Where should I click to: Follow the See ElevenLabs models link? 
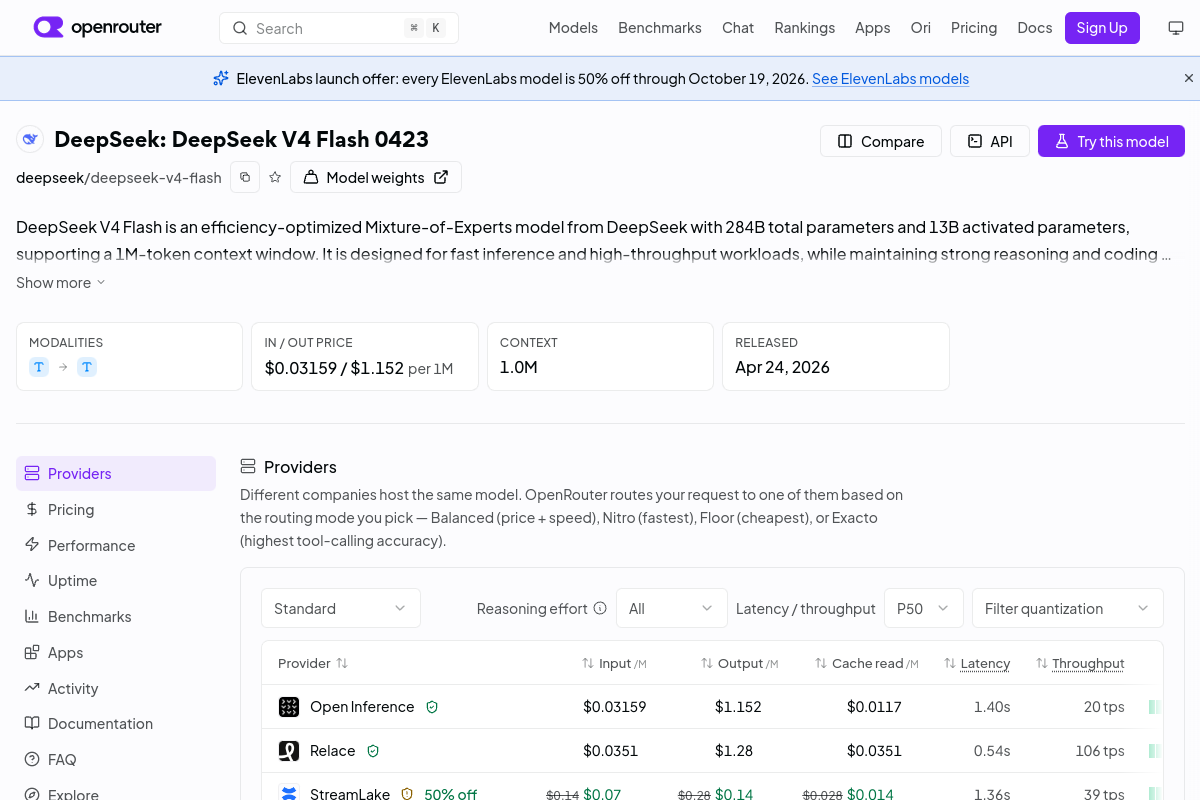[890, 78]
